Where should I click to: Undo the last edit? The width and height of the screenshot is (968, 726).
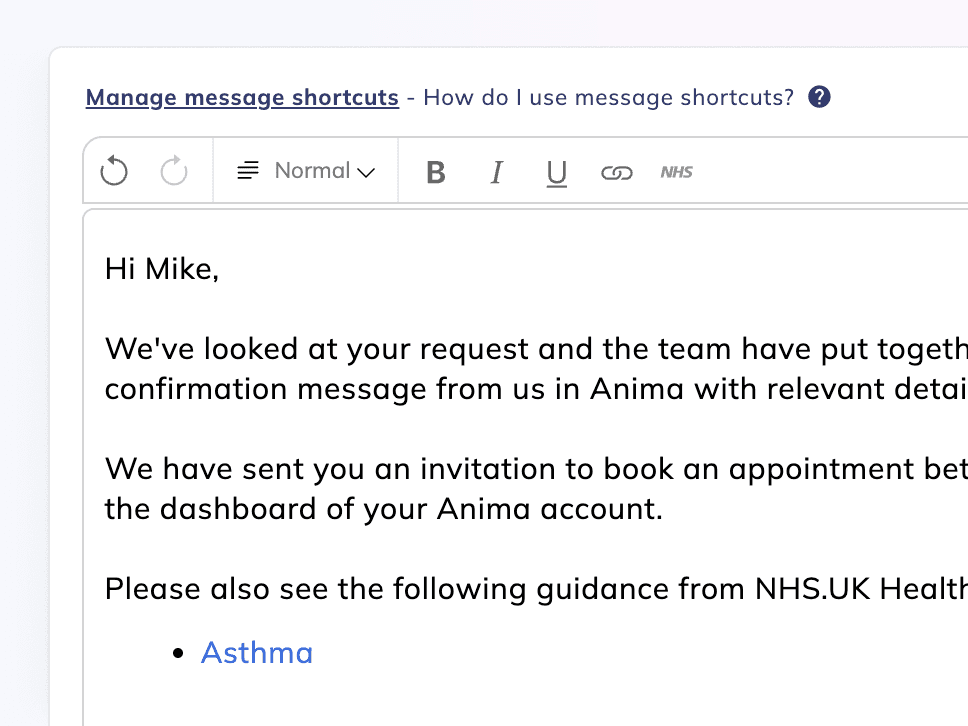[x=114, y=172]
